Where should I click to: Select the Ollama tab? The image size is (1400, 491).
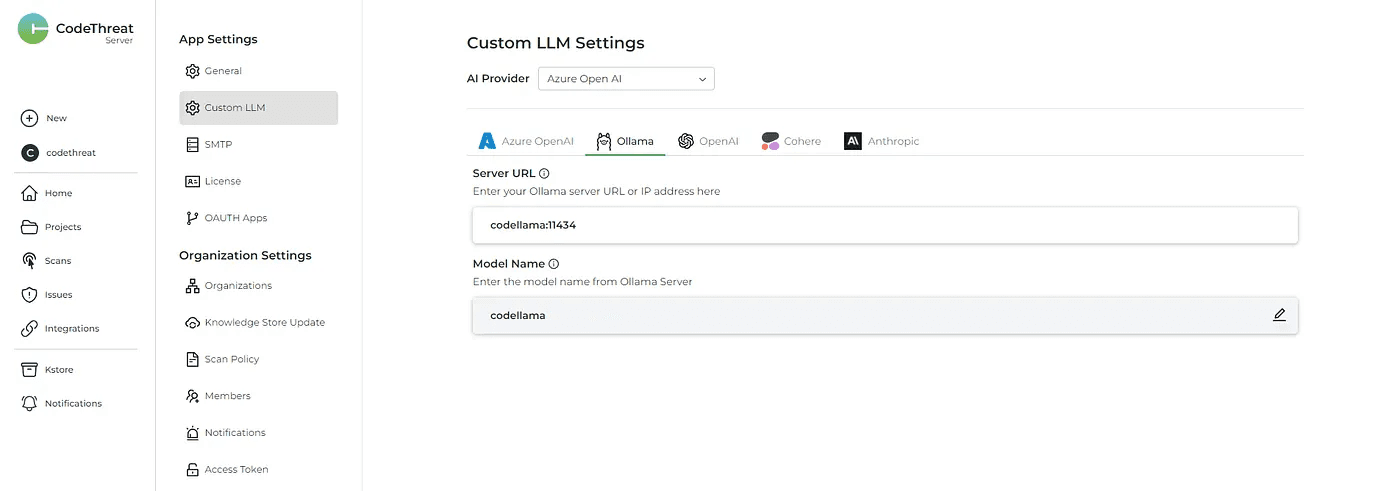pos(625,141)
